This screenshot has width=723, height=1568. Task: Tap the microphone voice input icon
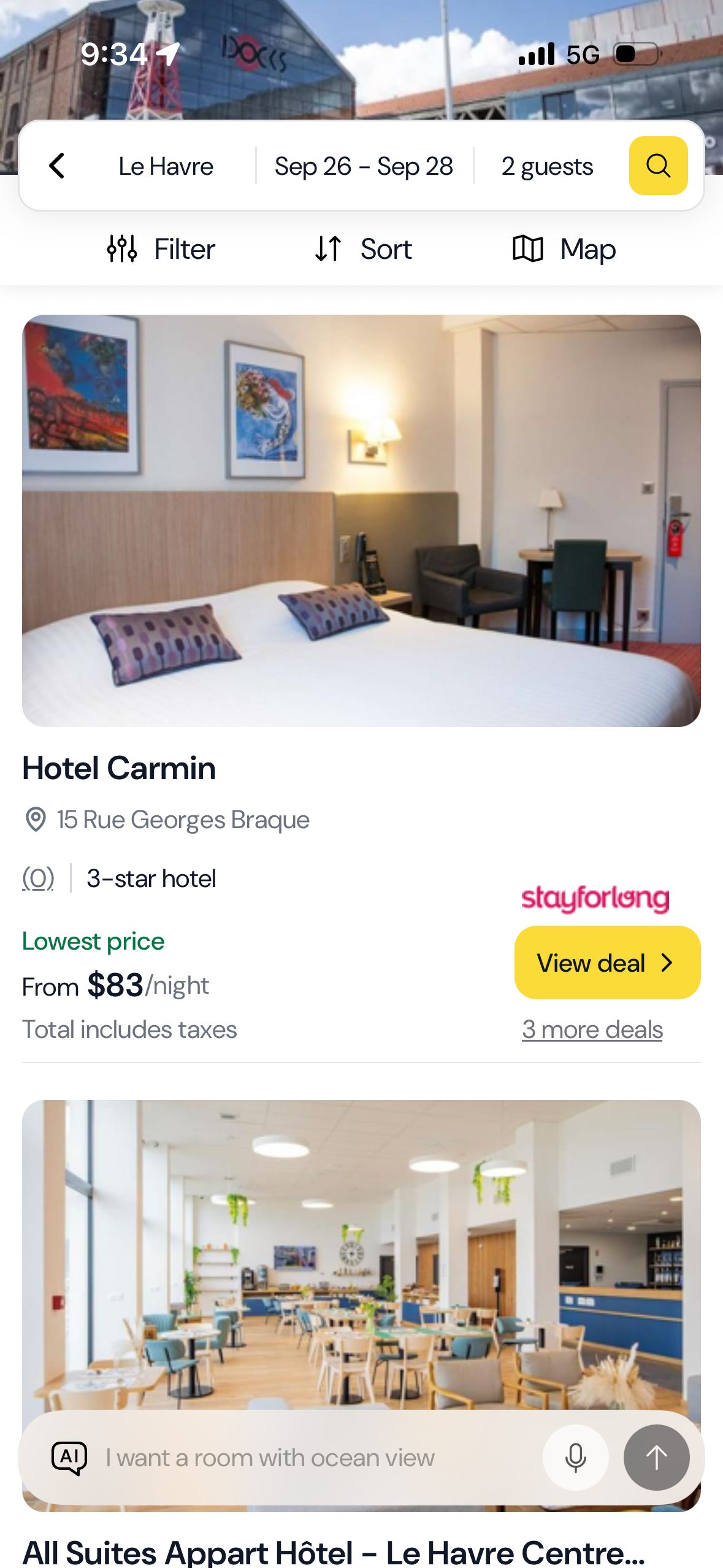point(575,1458)
